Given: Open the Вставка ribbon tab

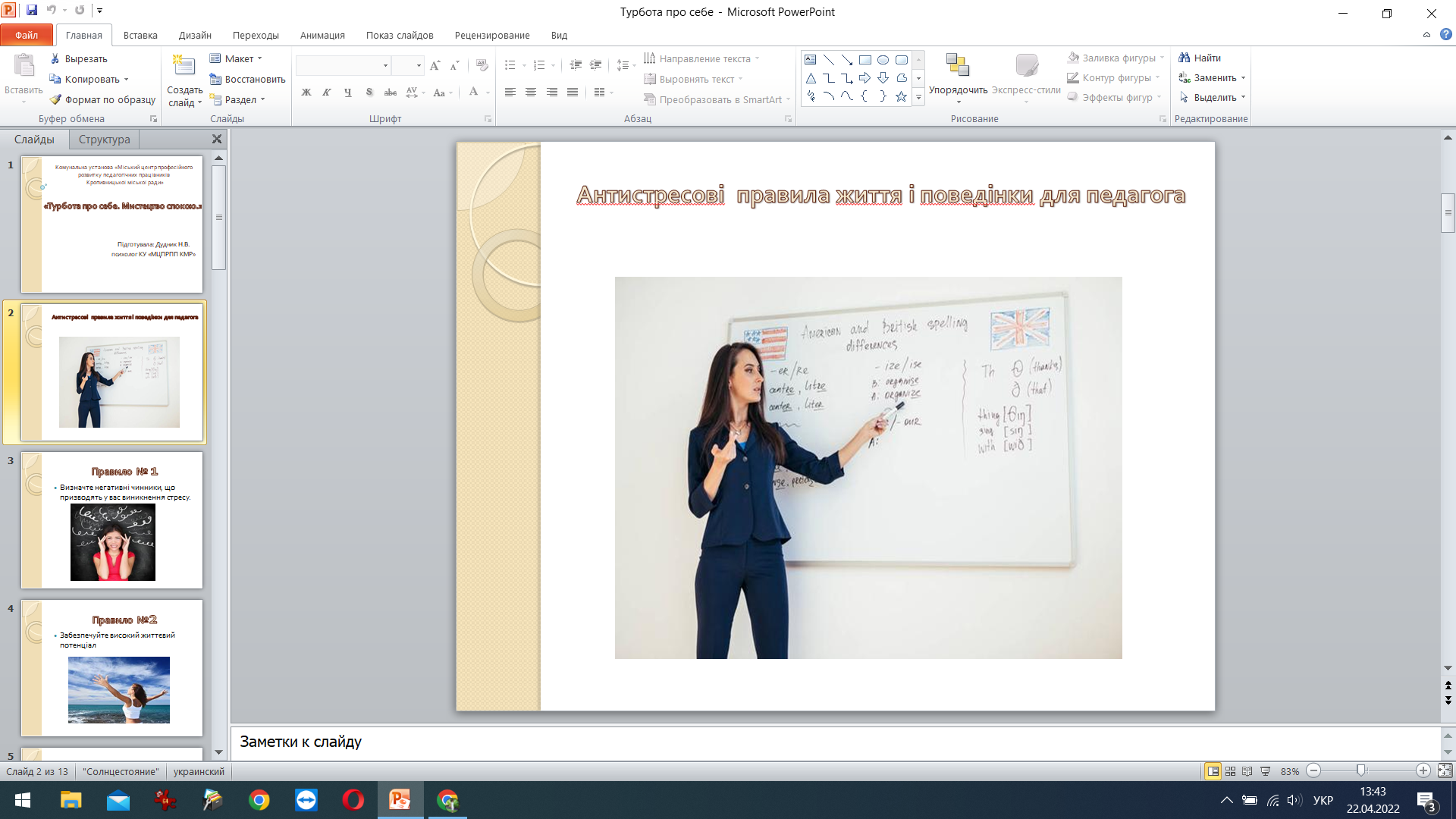Looking at the screenshot, I should pos(140,35).
